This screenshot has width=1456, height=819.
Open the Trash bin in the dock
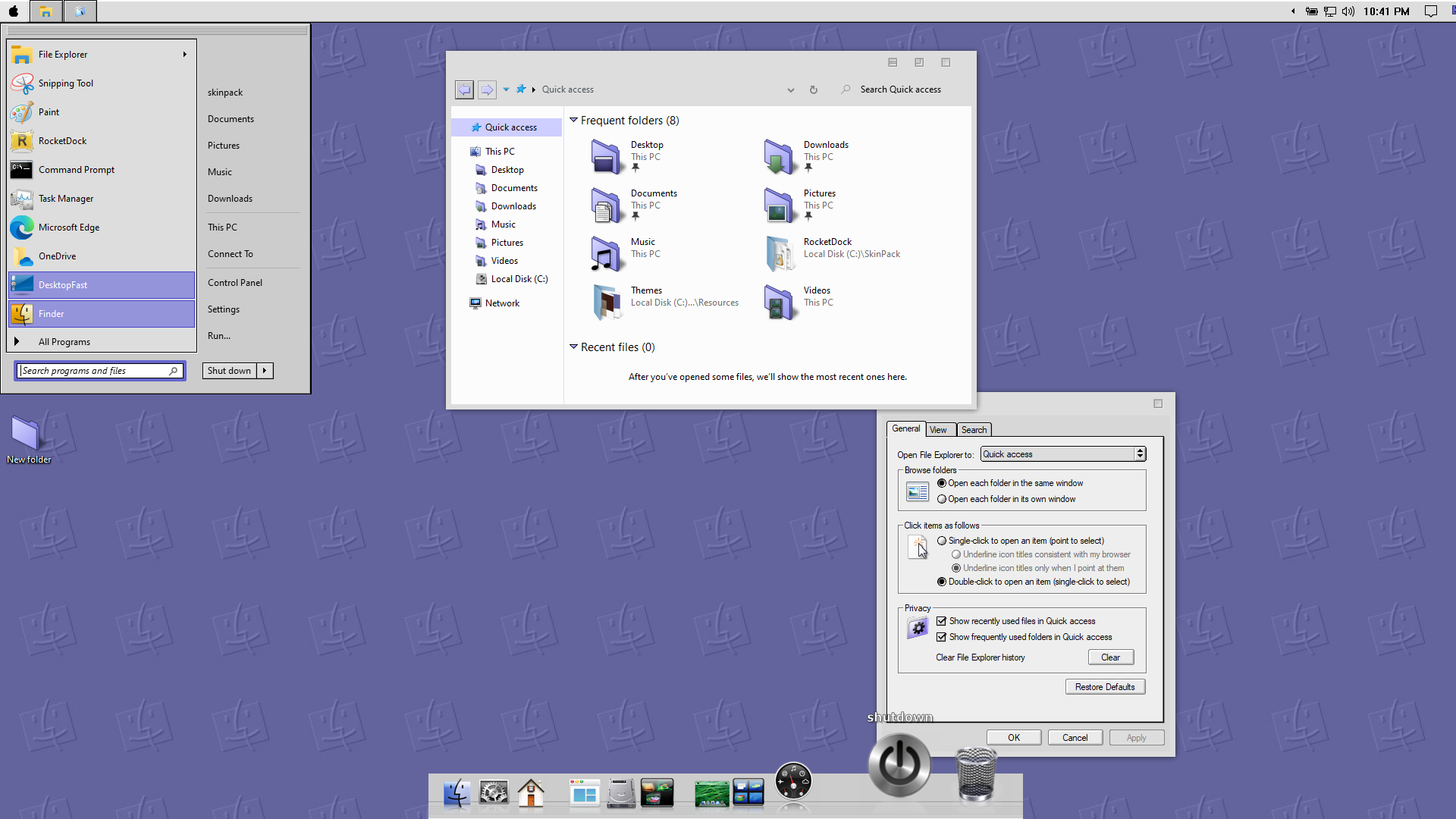click(x=976, y=775)
